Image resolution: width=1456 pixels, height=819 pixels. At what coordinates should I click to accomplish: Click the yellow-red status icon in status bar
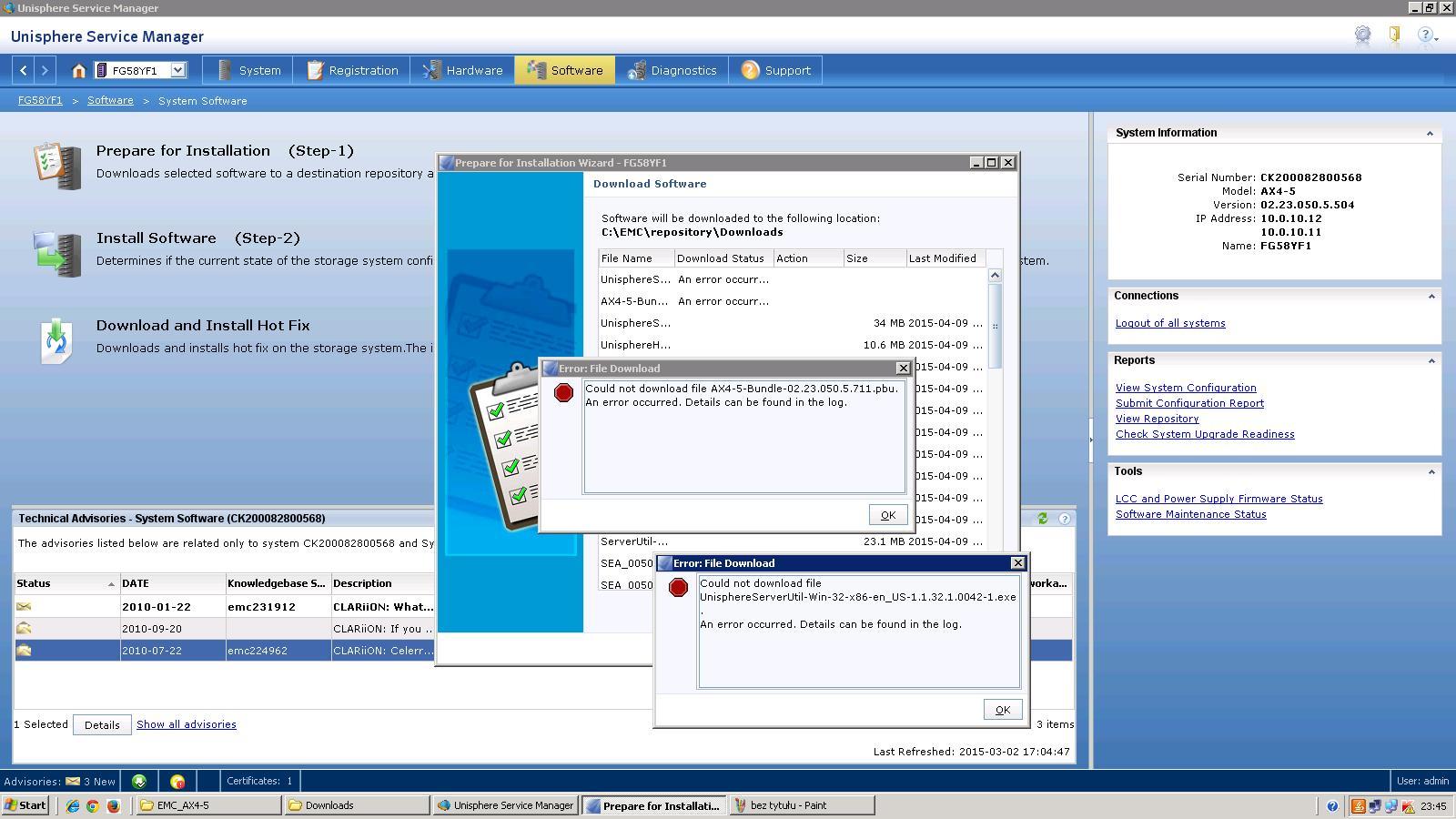(x=177, y=781)
